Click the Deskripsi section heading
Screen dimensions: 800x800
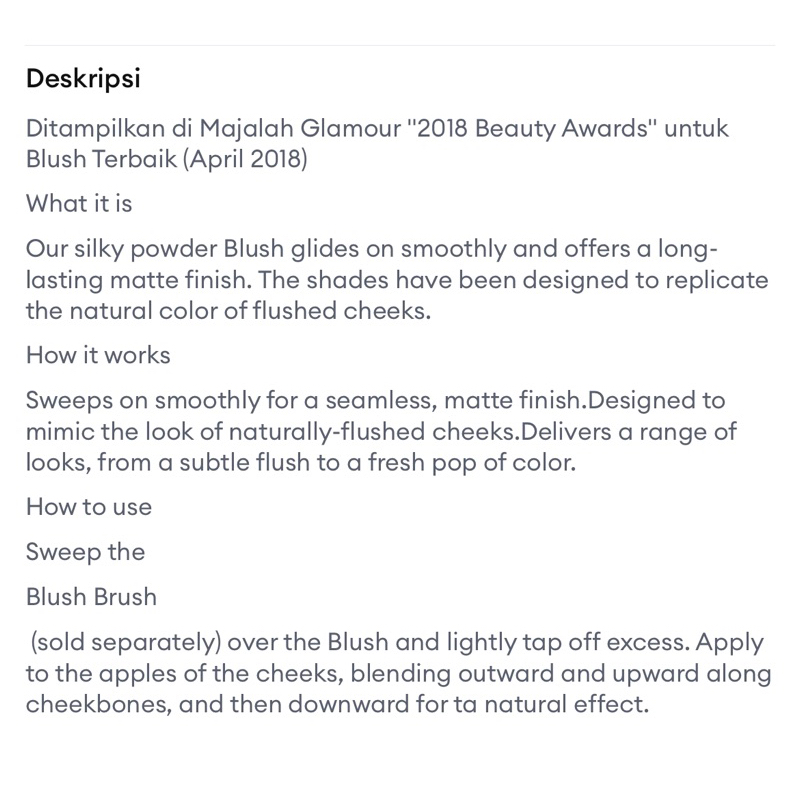tap(83, 79)
